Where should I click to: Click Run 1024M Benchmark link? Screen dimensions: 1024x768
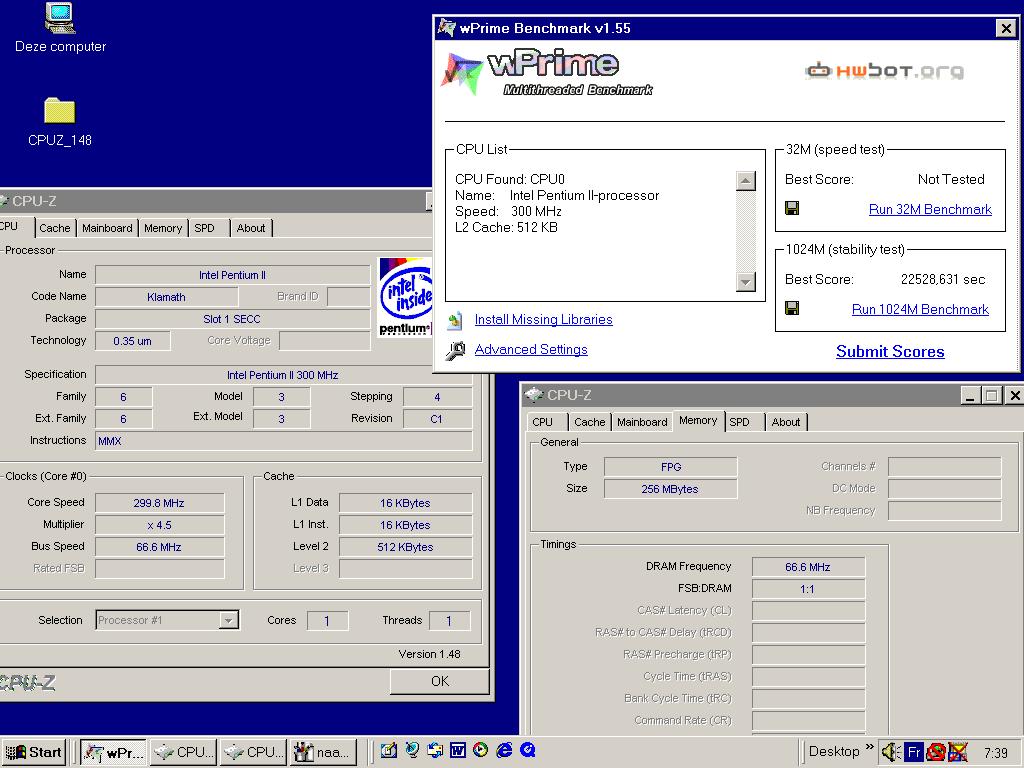[920, 310]
